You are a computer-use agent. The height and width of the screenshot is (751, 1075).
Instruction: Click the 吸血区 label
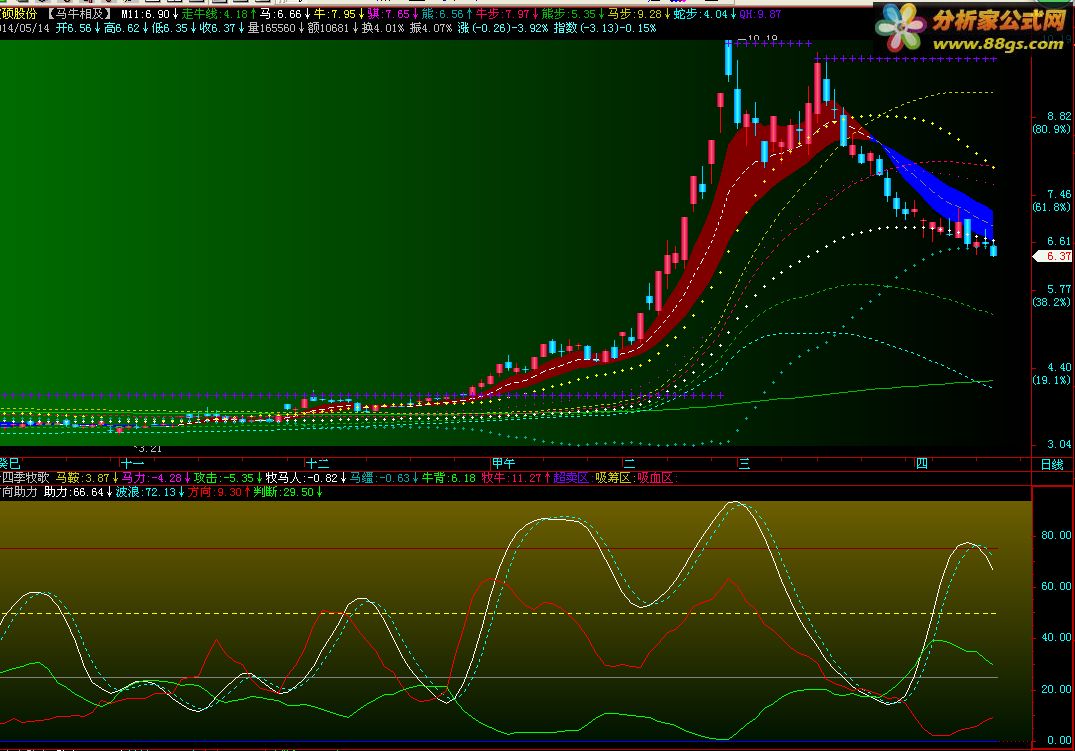[x=654, y=478]
